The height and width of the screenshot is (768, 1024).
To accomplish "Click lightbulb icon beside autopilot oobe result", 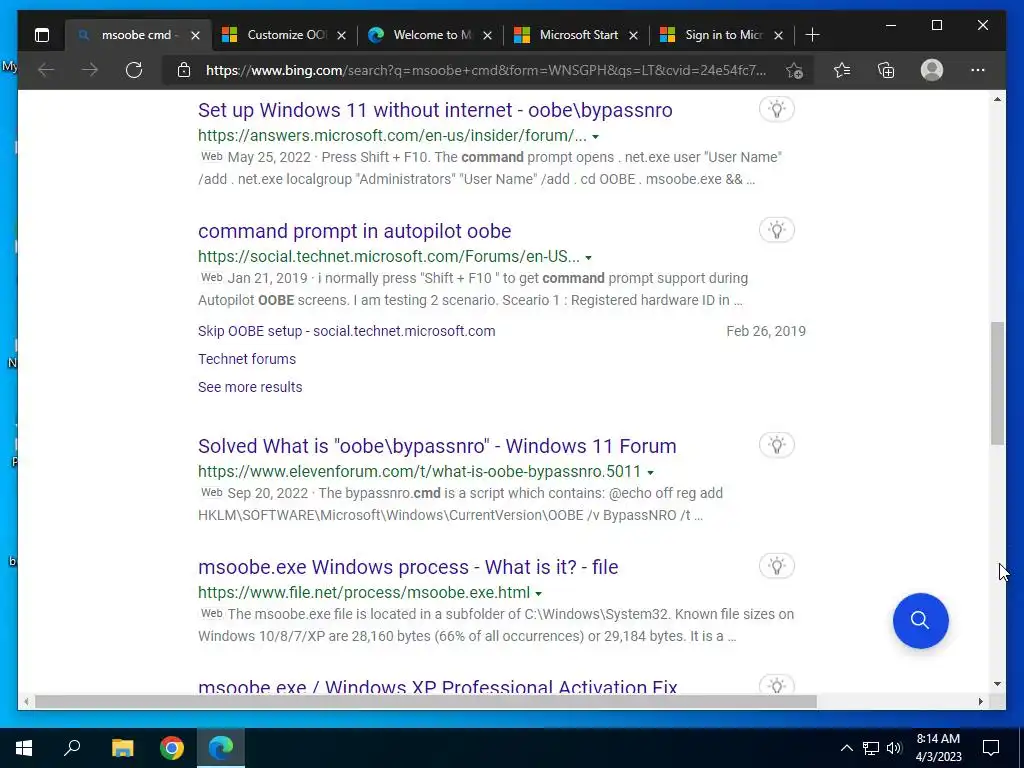I will point(776,230).
